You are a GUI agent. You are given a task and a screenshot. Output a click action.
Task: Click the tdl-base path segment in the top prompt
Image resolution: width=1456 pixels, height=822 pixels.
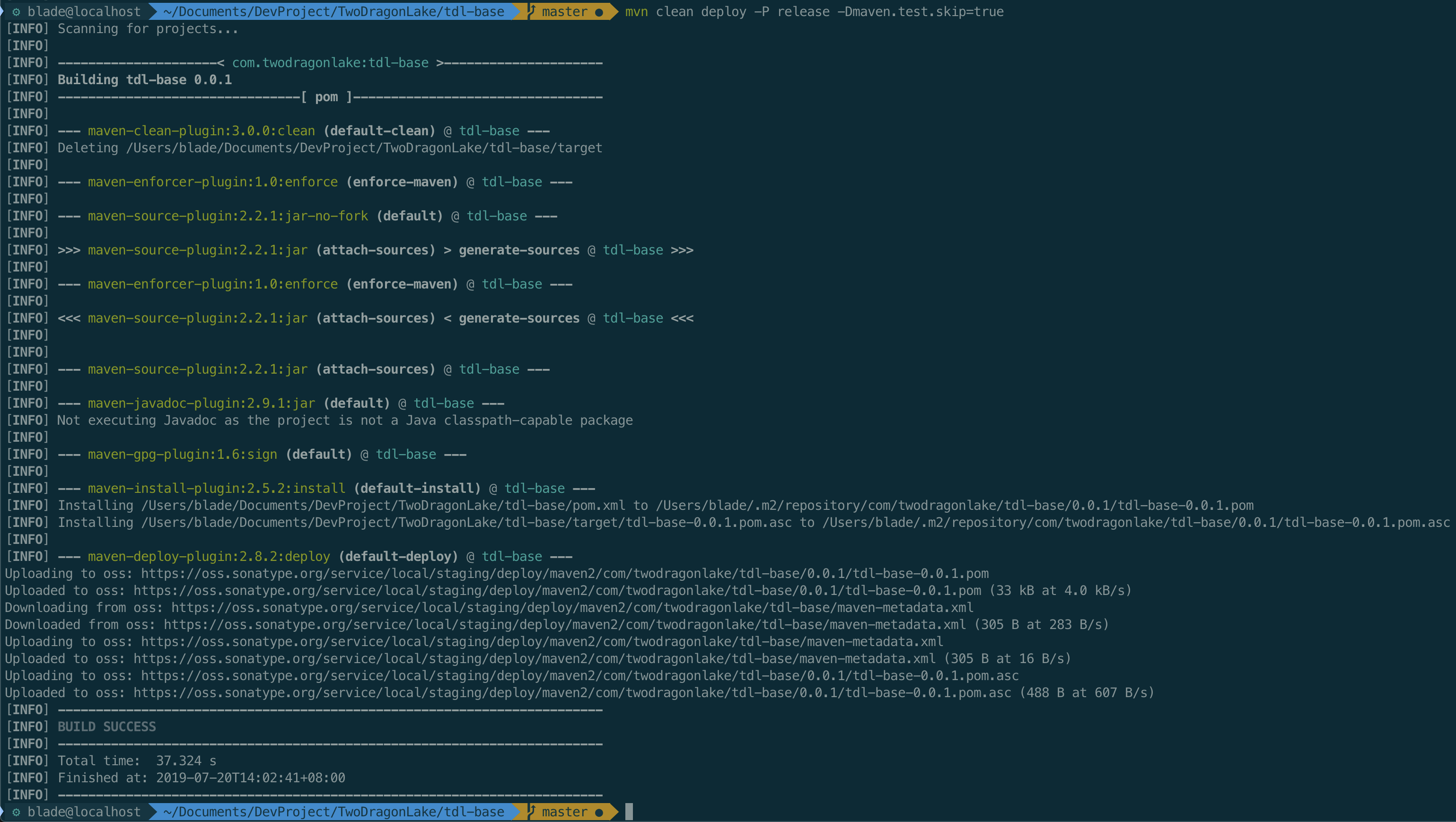tap(474, 11)
